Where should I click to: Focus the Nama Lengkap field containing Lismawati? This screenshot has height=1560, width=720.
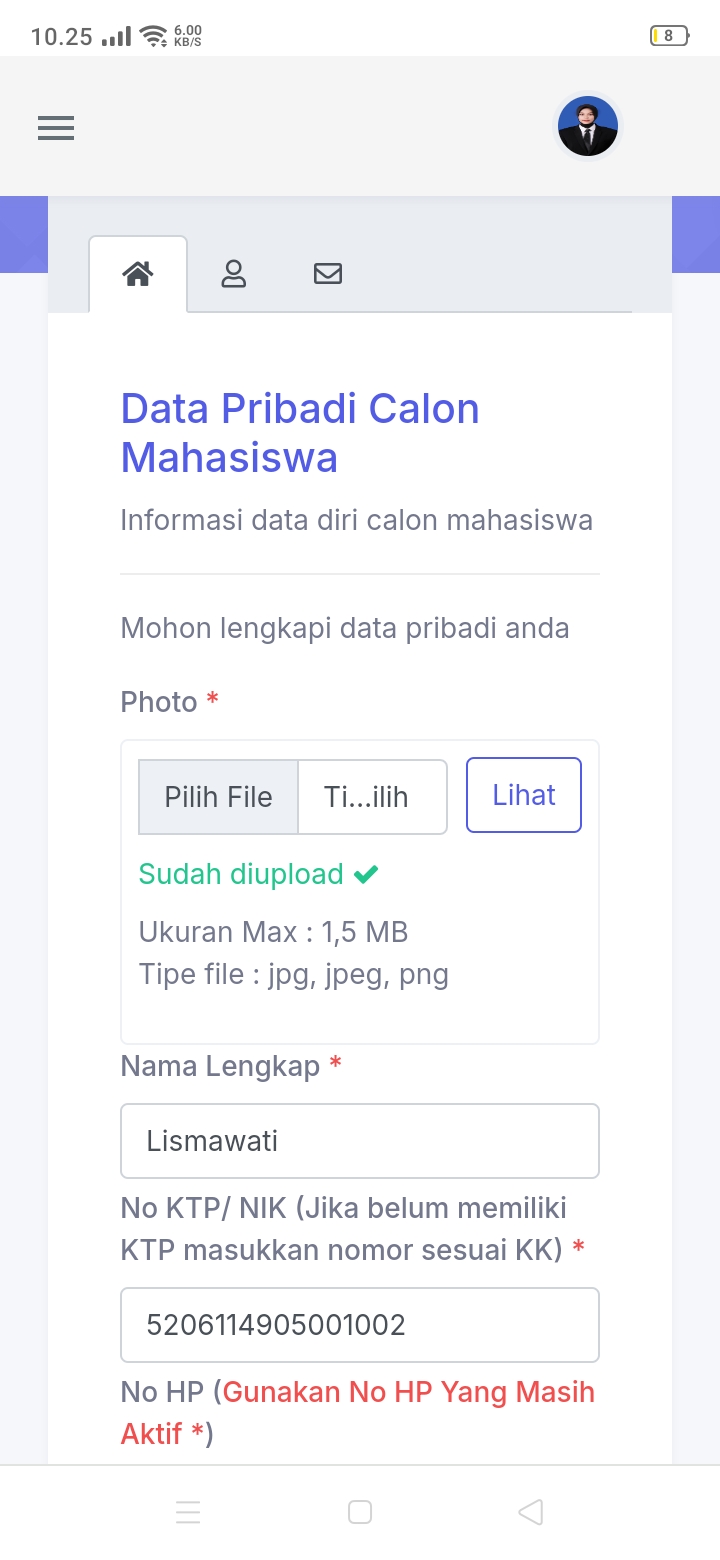360,1141
